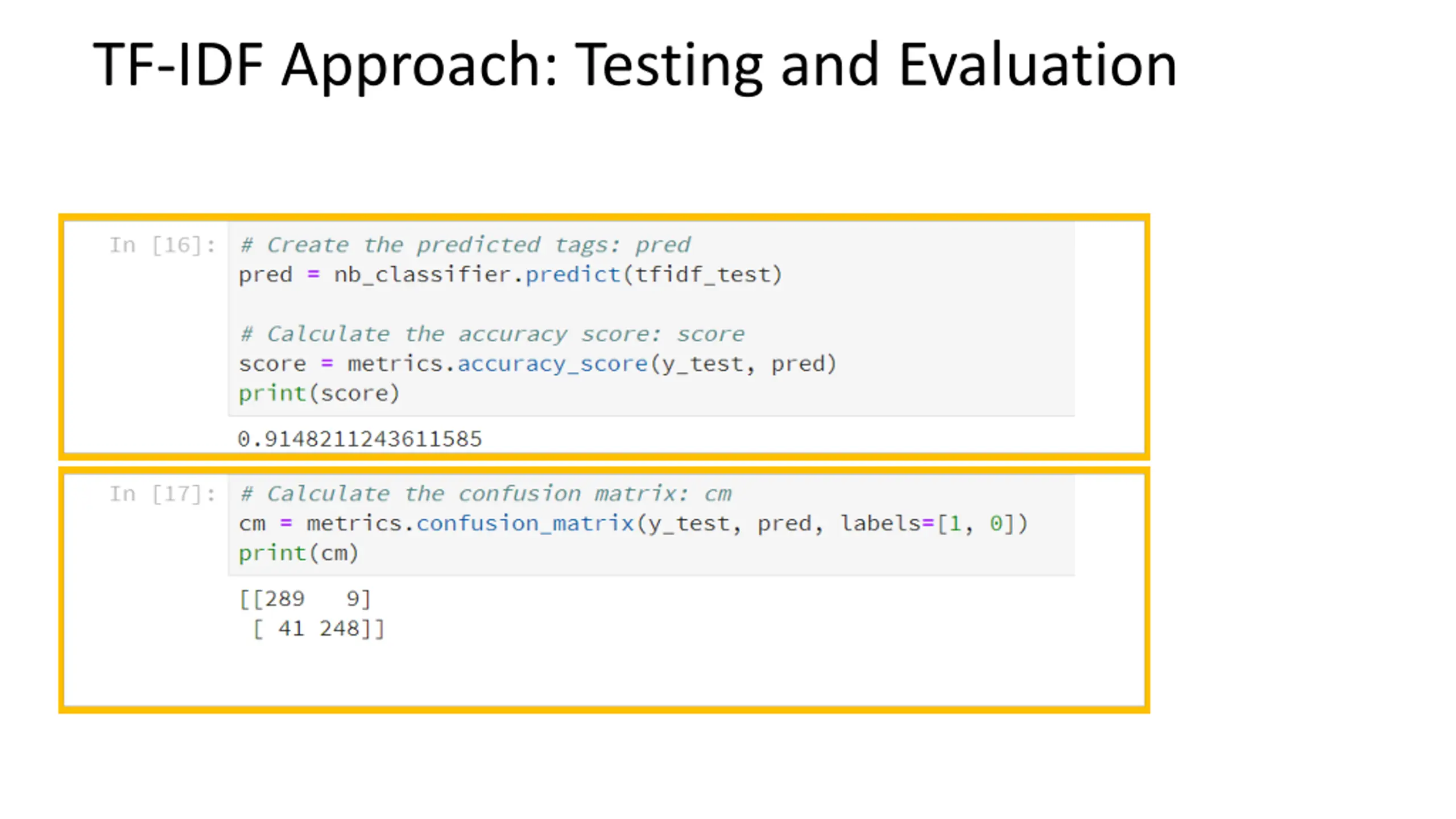
Task: Click the confusion_matrix function name
Action: (x=525, y=523)
